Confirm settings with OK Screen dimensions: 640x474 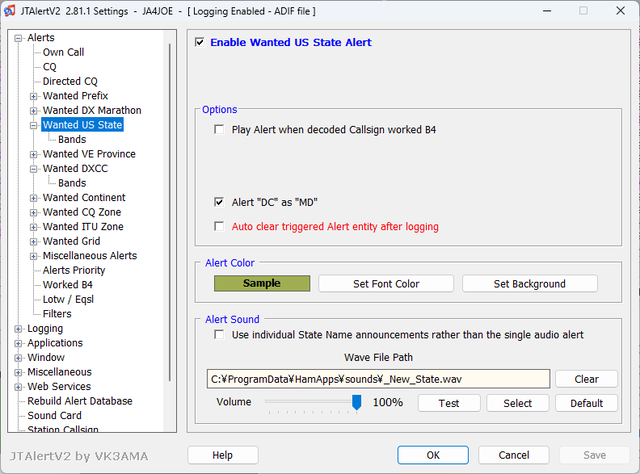click(x=433, y=455)
